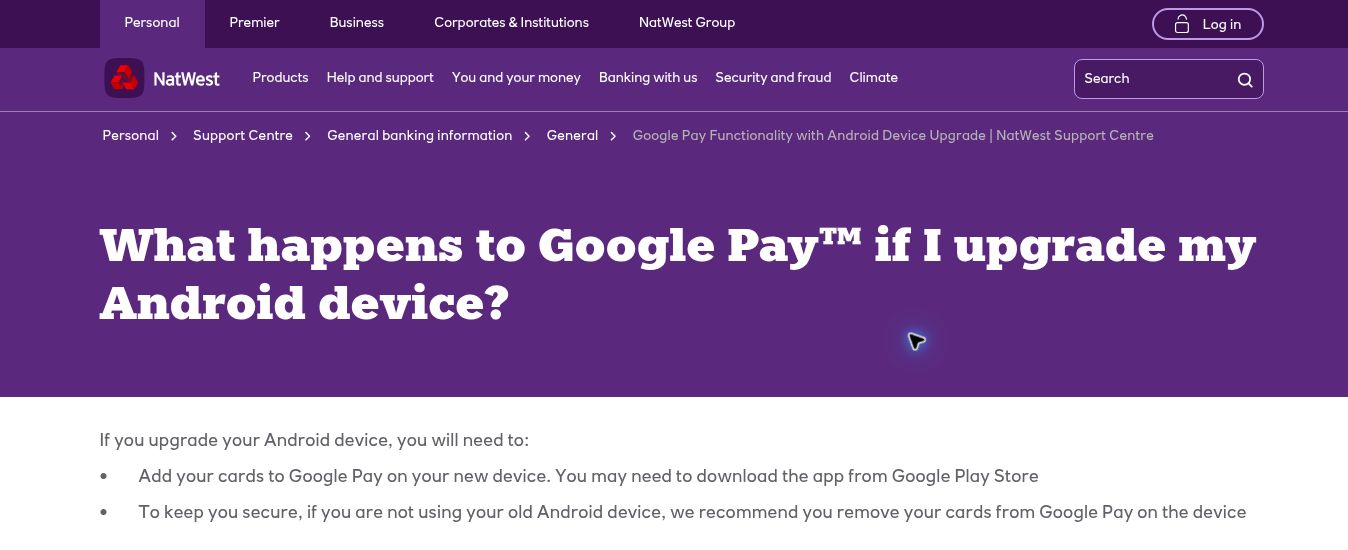Open the Banking with us menu
The height and width of the screenshot is (550, 1348).
tap(648, 78)
